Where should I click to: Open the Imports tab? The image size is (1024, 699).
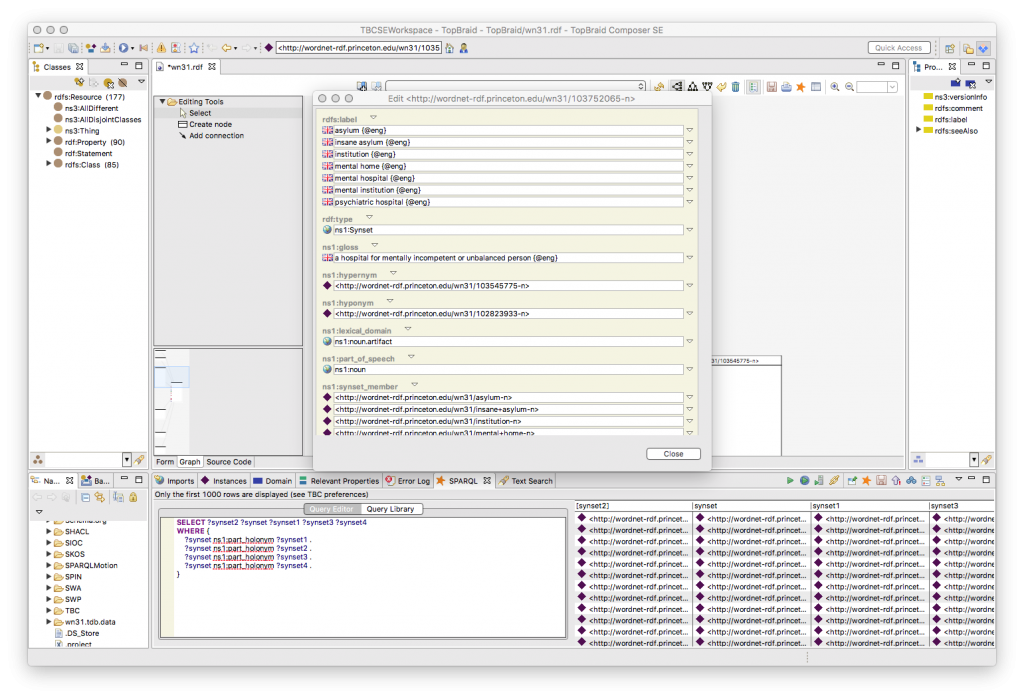(x=174, y=481)
